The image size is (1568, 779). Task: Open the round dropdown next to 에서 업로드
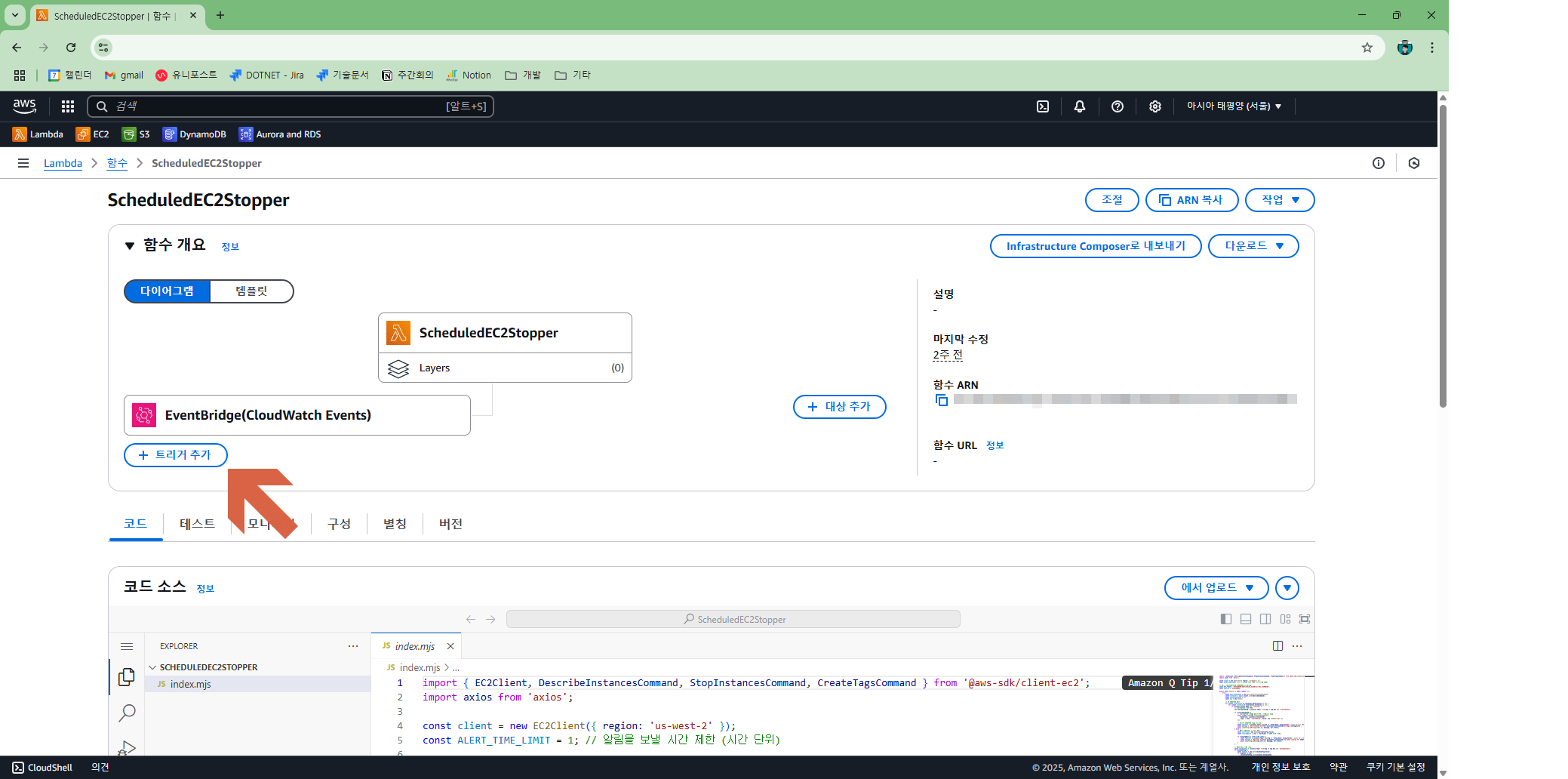(x=1287, y=588)
